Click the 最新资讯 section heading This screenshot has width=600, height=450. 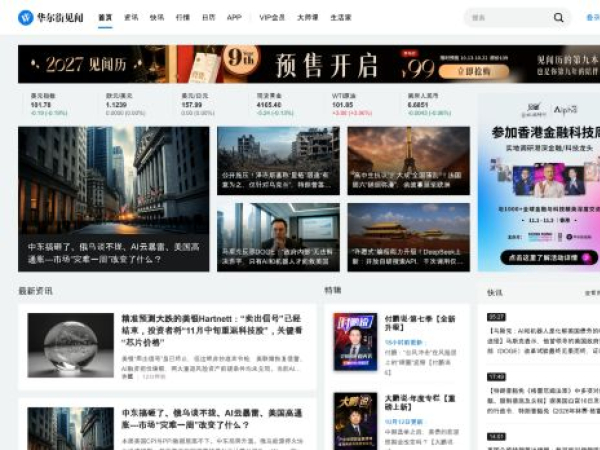tap(36, 291)
